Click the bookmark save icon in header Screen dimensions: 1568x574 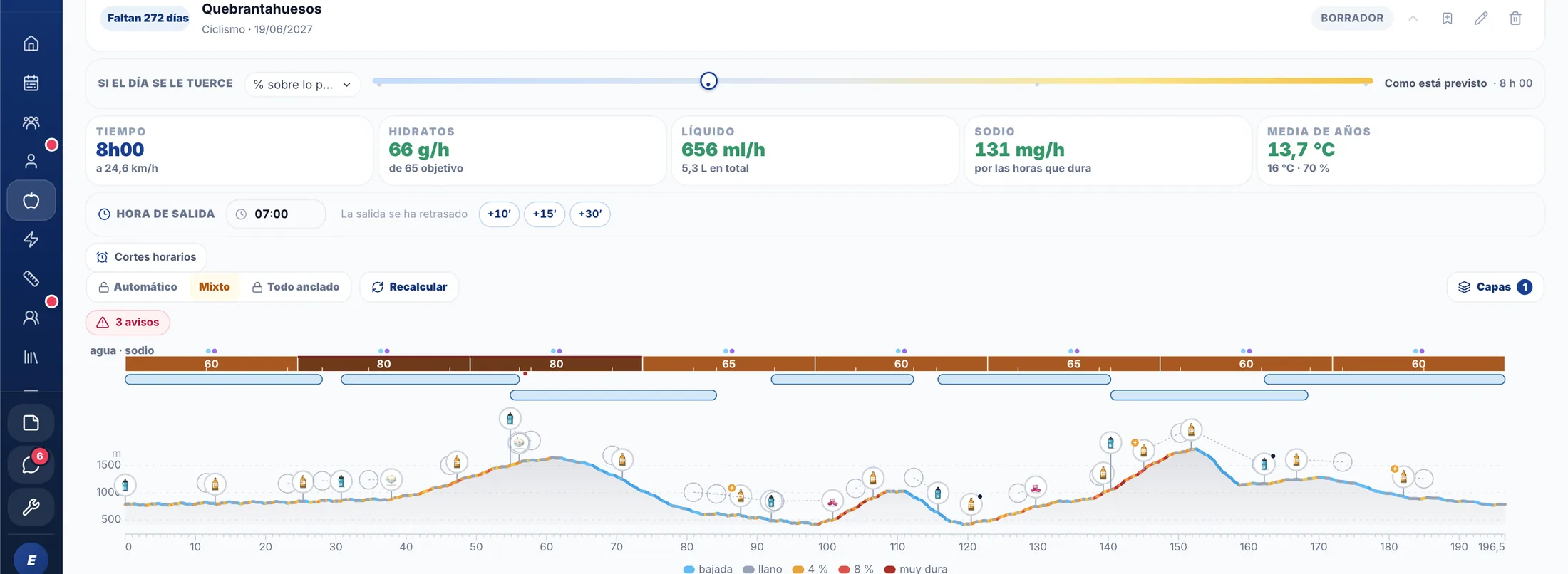coord(1448,19)
